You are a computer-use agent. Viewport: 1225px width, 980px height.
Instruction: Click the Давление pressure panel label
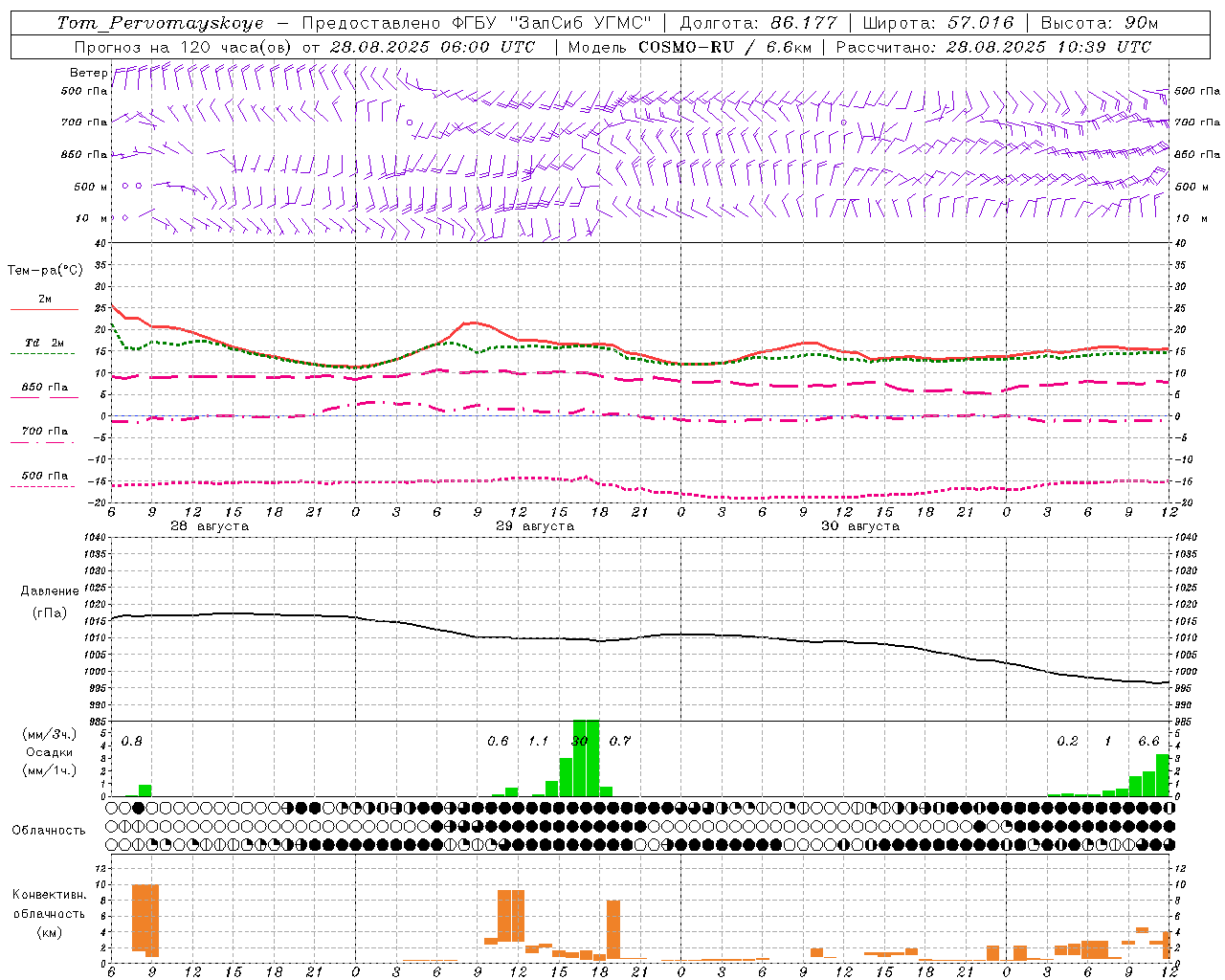tap(50, 591)
